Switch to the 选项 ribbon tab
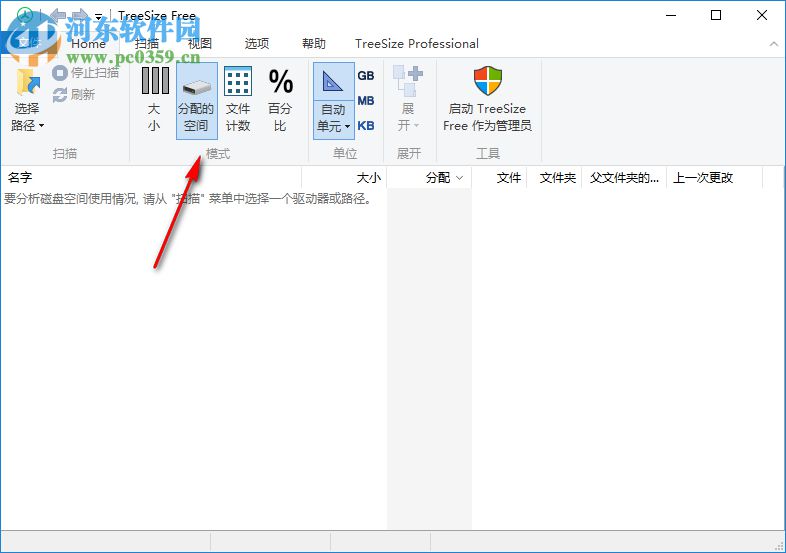The image size is (786, 553). pyautogui.click(x=257, y=44)
